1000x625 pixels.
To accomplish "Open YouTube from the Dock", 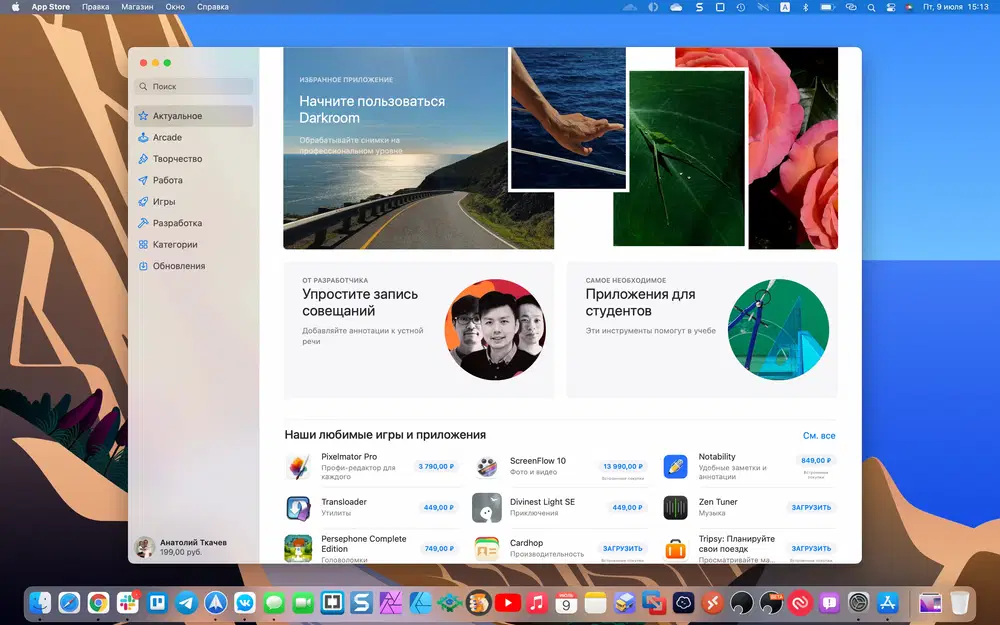I will pyautogui.click(x=508, y=602).
